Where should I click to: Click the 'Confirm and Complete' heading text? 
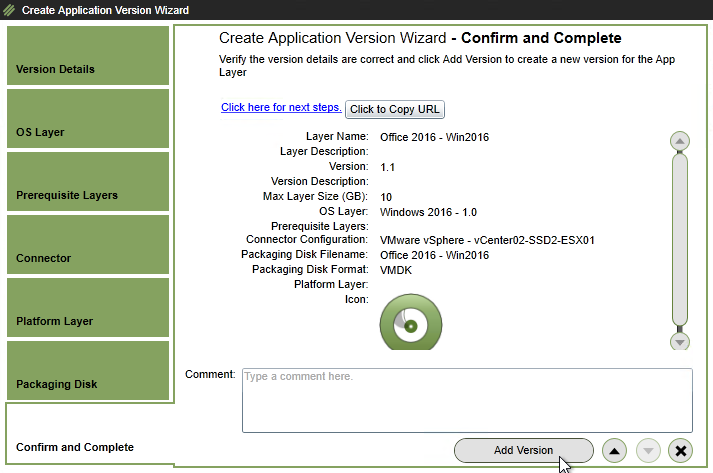pos(541,38)
